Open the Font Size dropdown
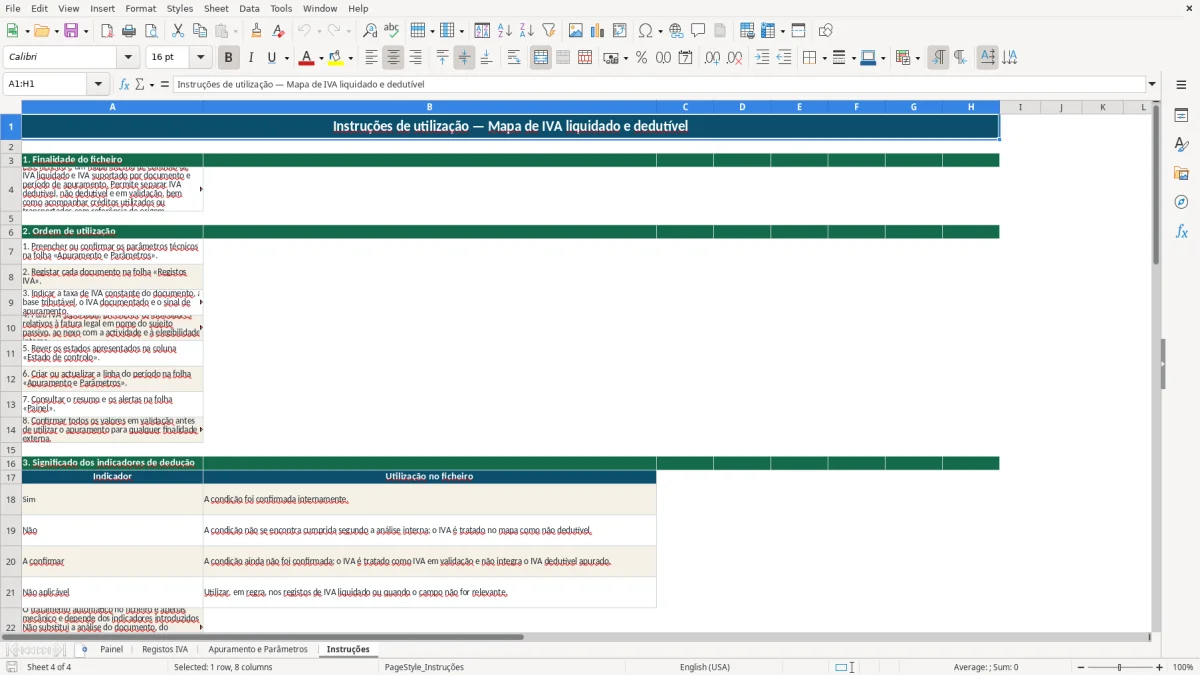This screenshot has height=675, width=1200. 200,58
